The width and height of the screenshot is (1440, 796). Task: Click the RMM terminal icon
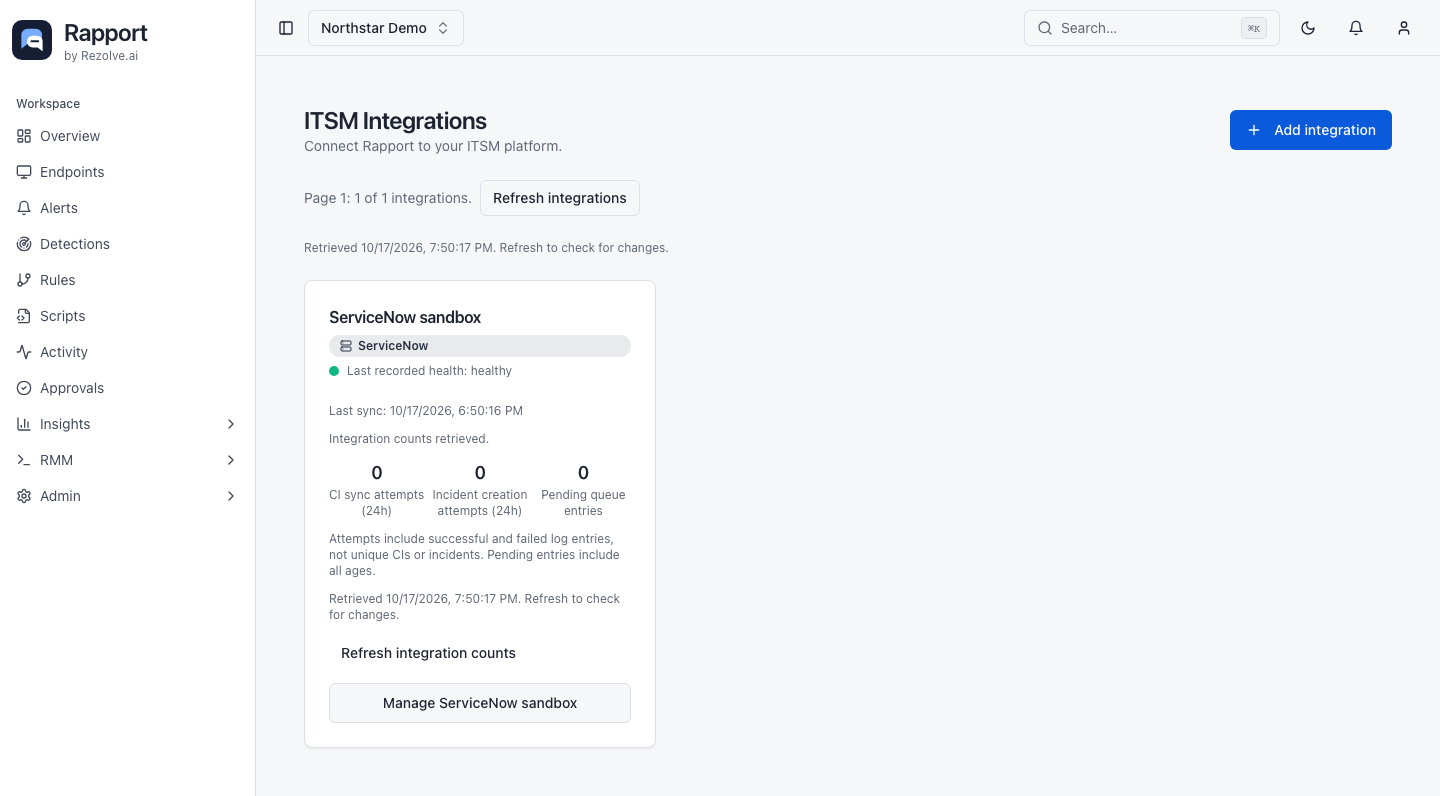point(24,460)
